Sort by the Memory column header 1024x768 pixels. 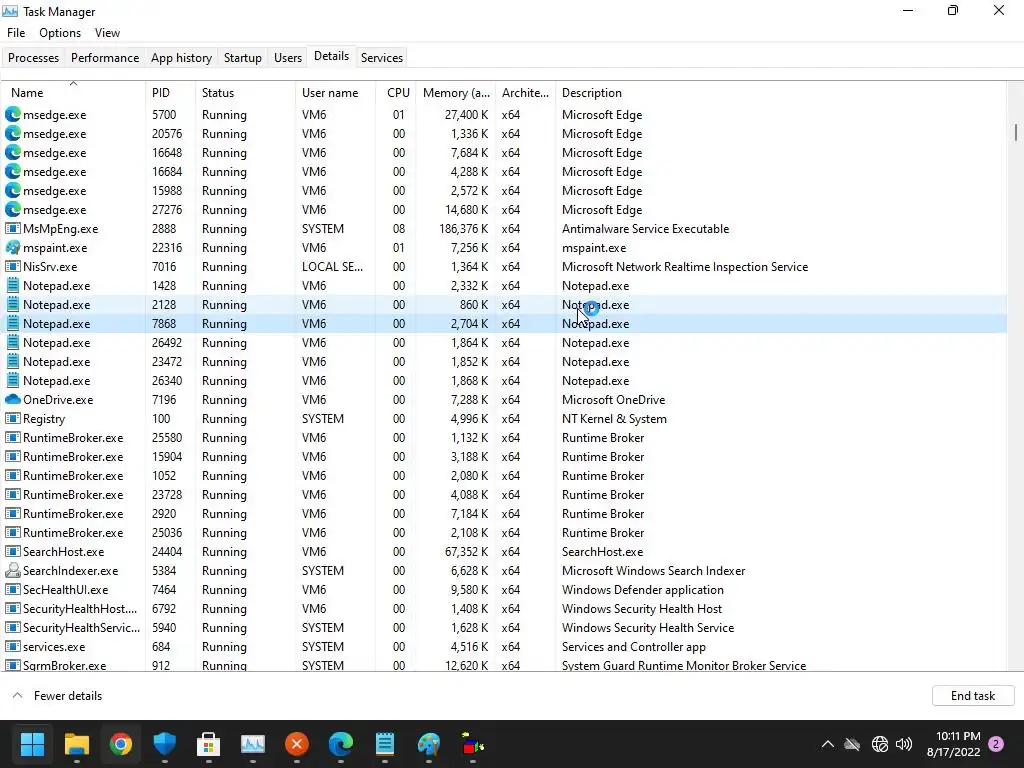tap(456, 93)
